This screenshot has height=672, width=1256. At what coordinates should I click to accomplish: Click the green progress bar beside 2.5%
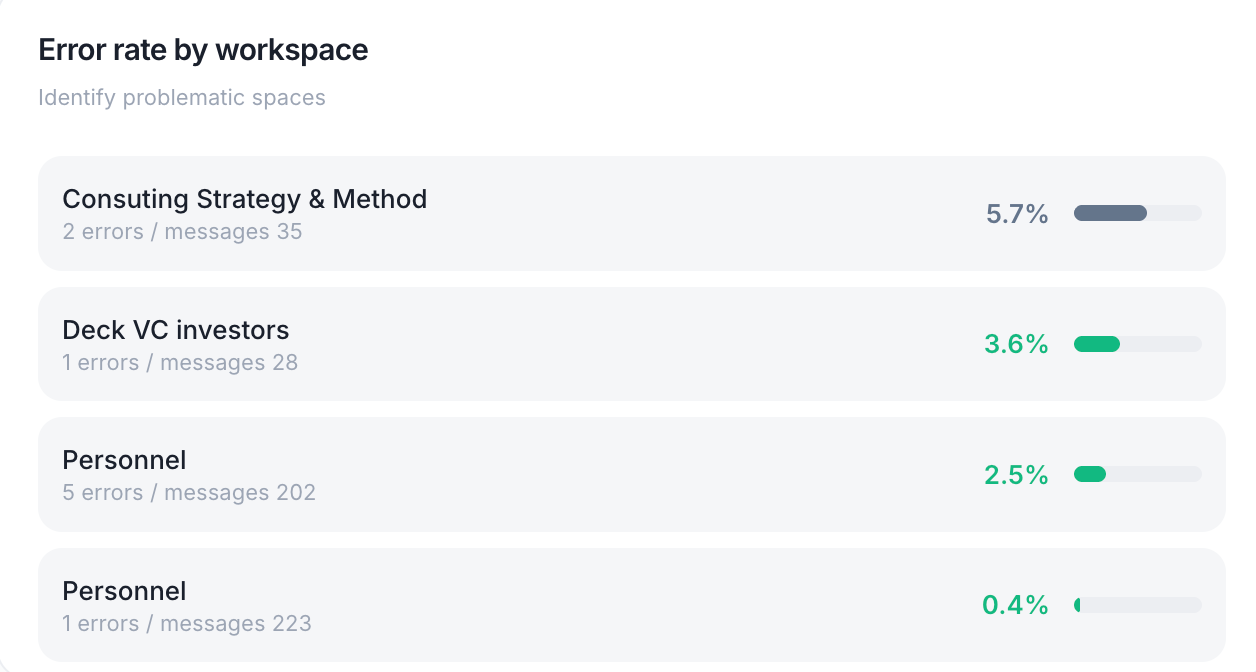point(1137,474)
